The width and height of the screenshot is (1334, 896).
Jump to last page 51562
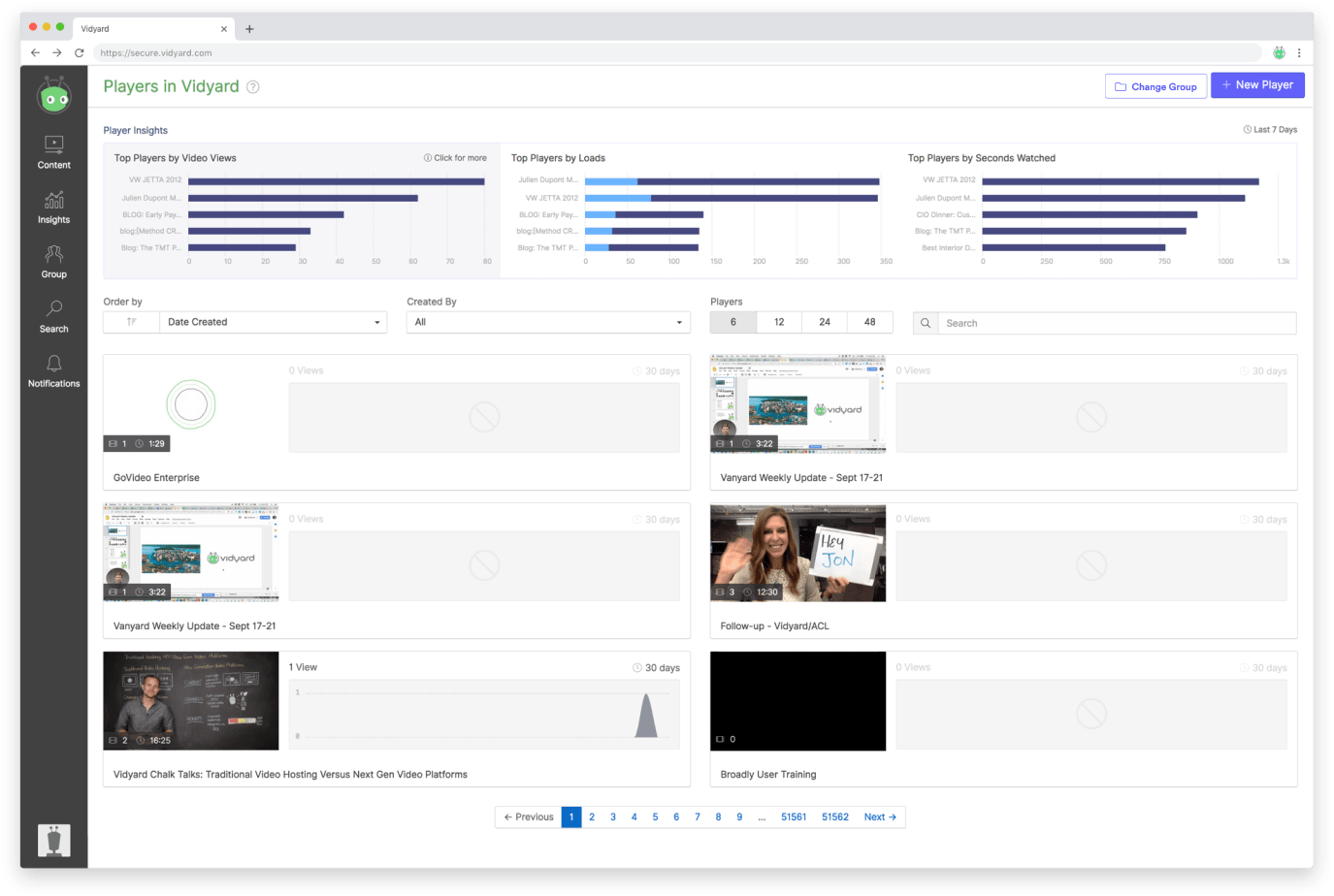coord(835,817)
